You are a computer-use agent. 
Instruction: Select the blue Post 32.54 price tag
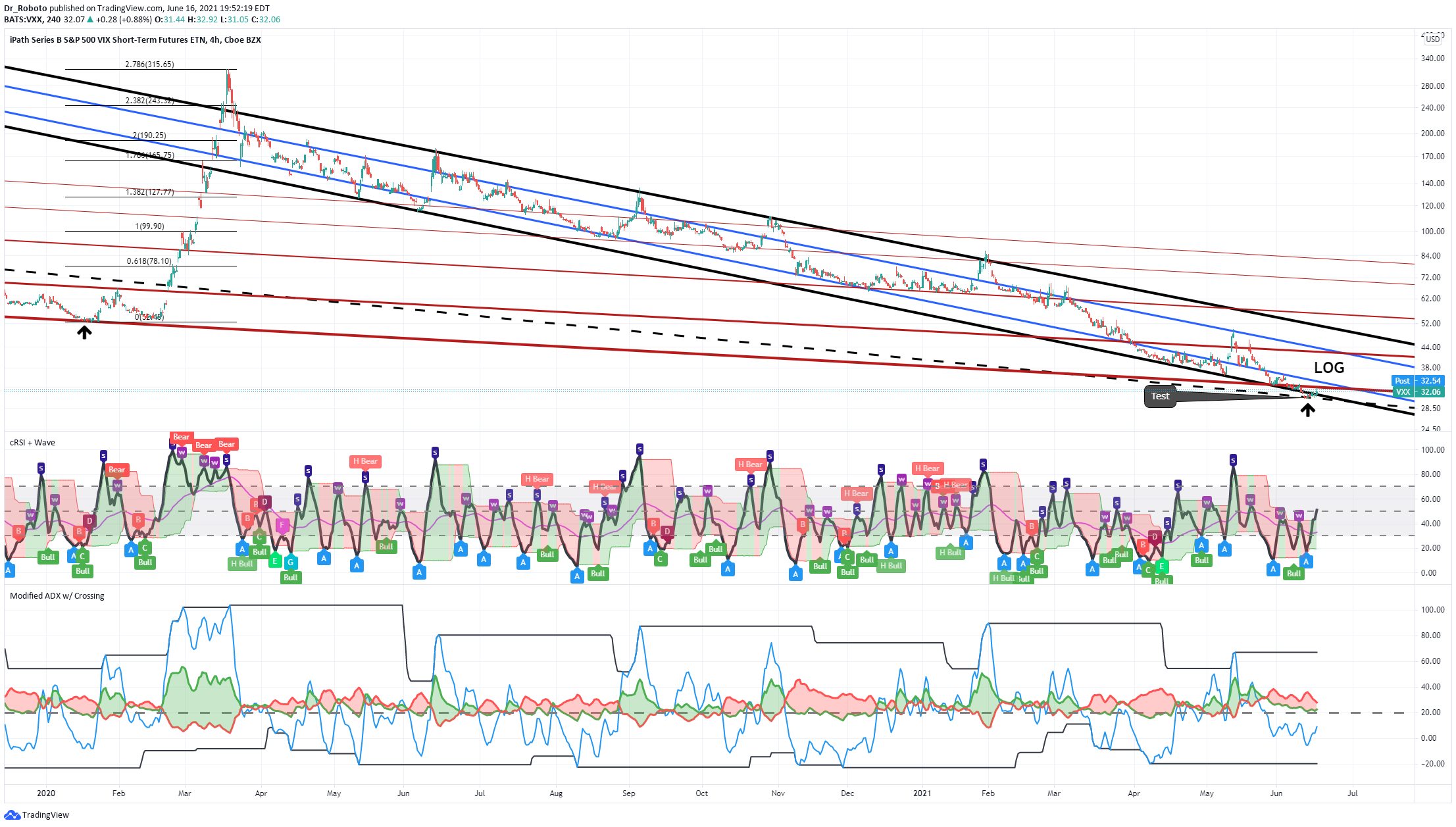point(1418,381)
